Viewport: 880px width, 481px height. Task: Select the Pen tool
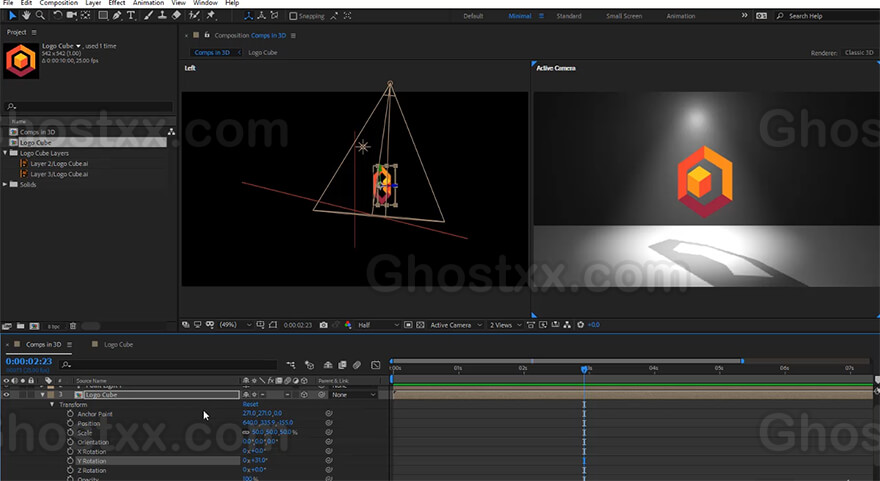point(117,16)
